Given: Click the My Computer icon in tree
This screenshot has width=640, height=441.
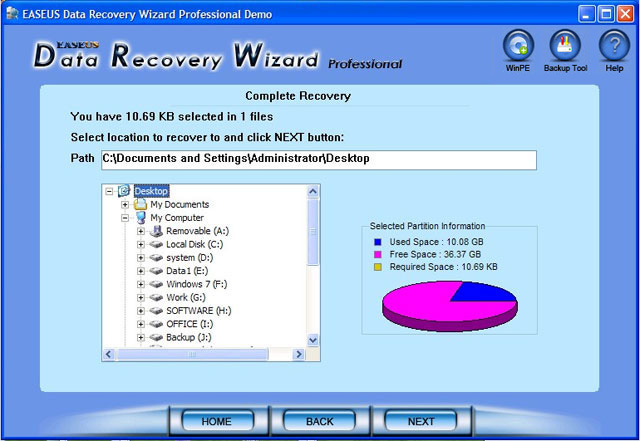Looking at the screenshot, I should click(x=140, y=217).
